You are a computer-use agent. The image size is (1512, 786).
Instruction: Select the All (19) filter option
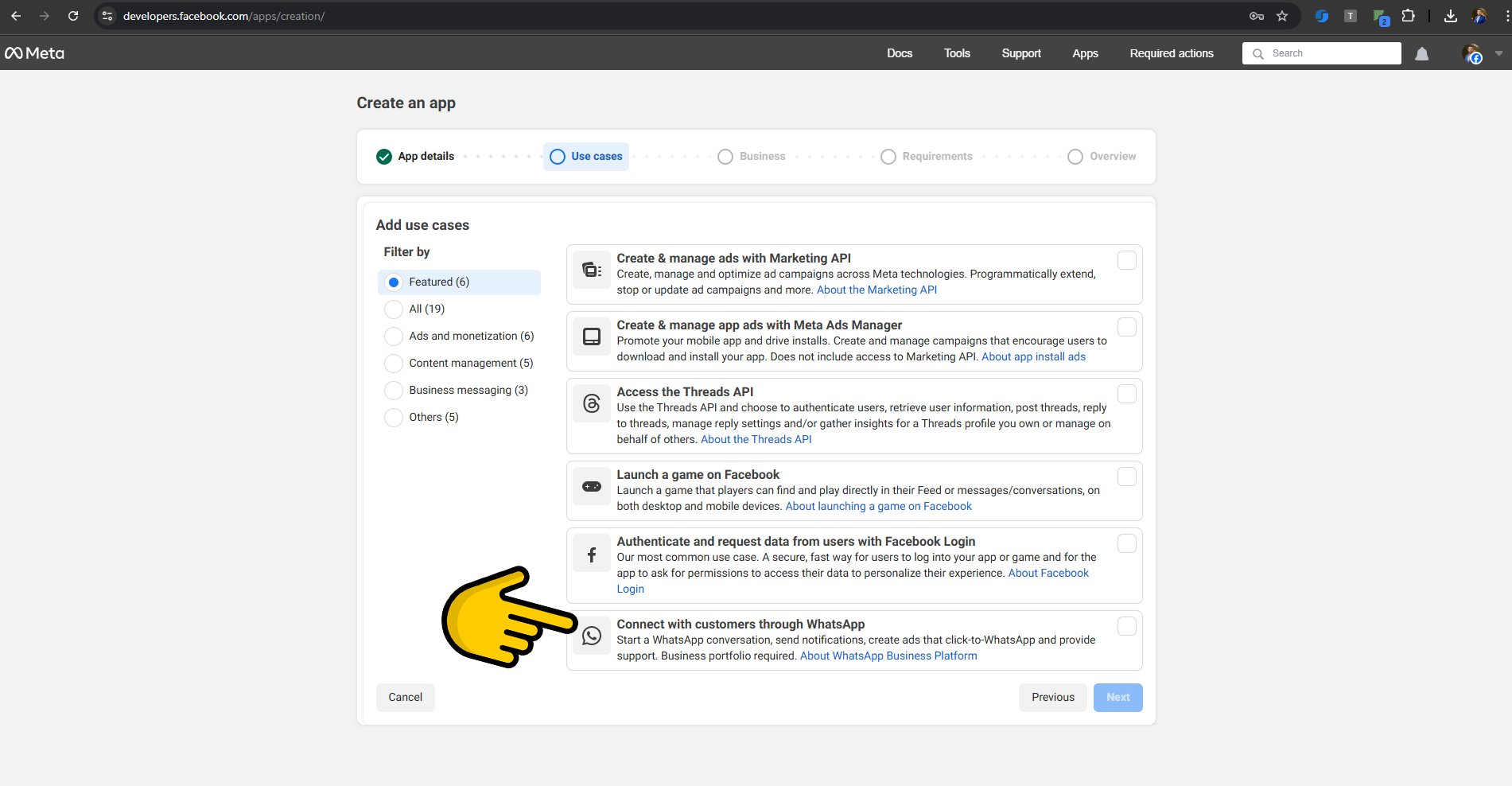coord(394,309)
